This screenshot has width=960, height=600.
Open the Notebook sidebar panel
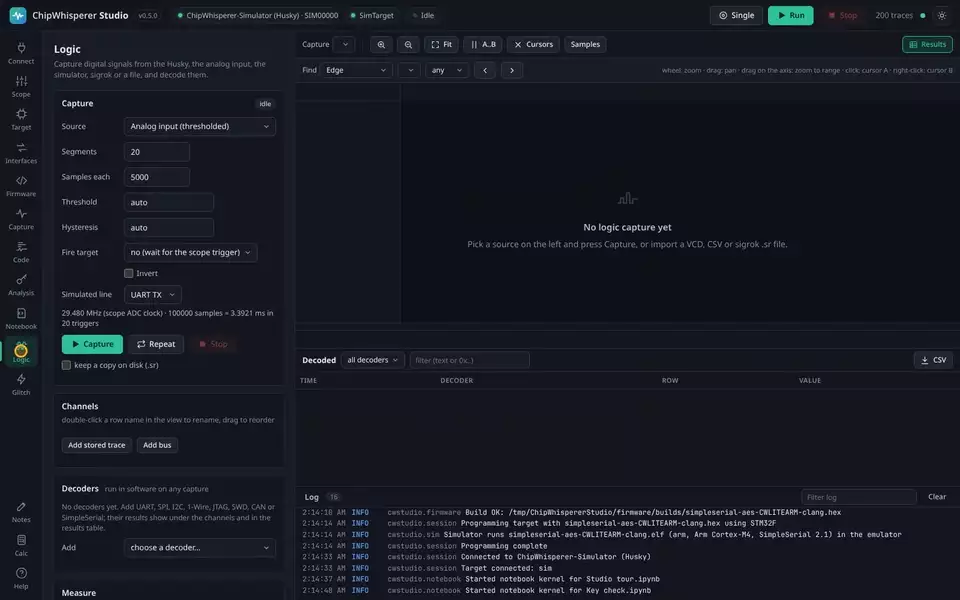[x=21, y=318]
